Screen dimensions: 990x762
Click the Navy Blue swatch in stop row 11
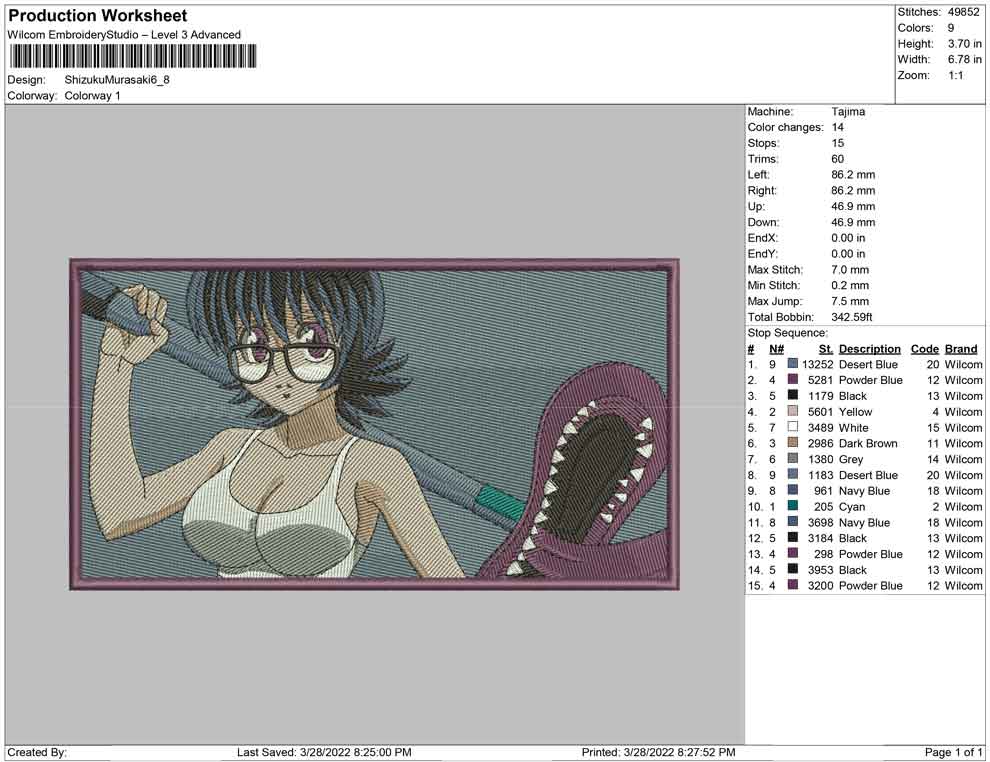click(792, 521)
